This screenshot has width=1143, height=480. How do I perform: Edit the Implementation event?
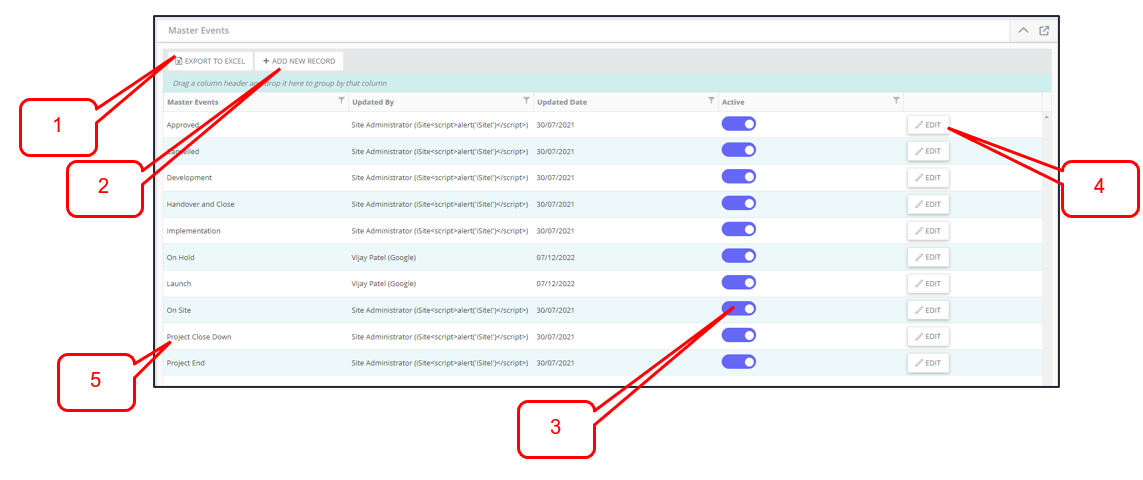point(928,231)
